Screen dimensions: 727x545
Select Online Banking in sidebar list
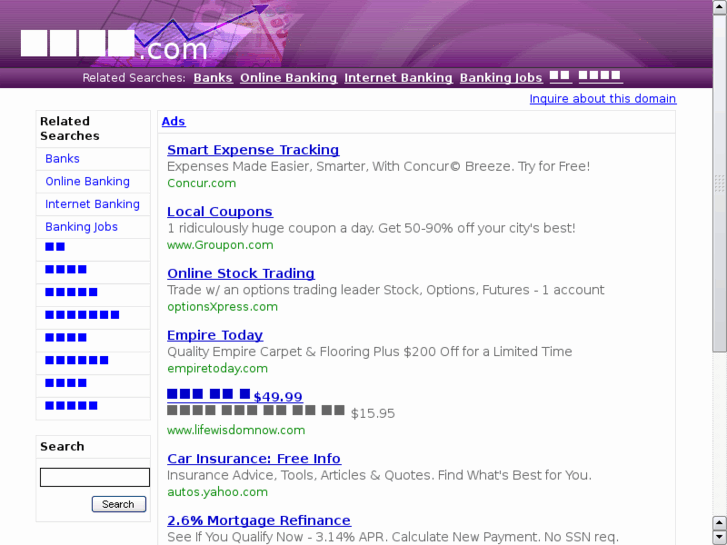[87, 181]
